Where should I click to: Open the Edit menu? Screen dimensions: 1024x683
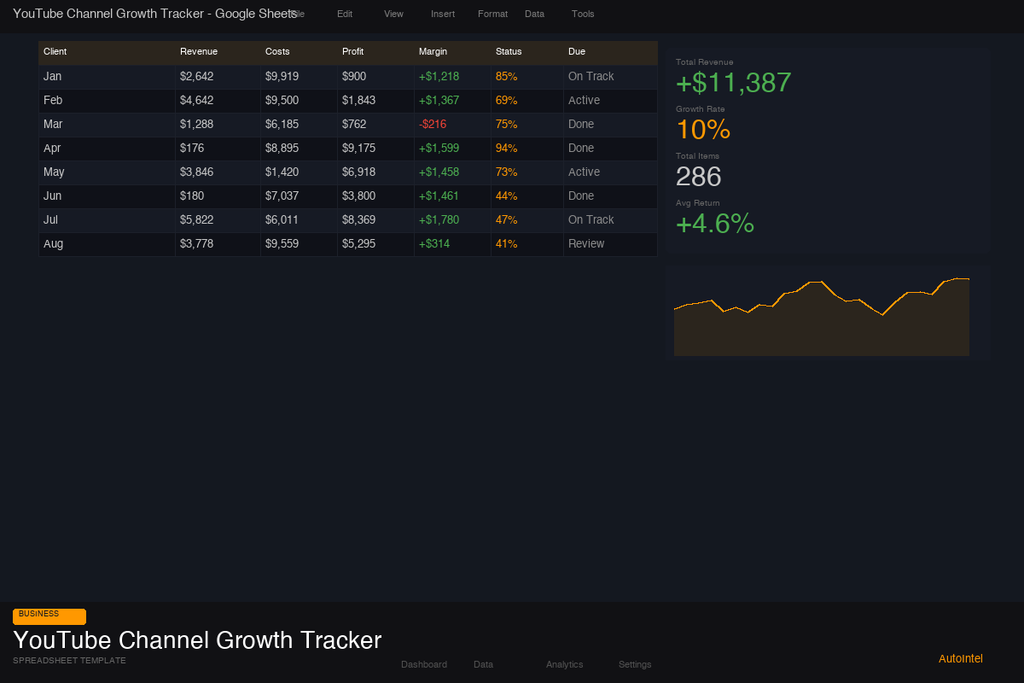click(x=344, y=14)
